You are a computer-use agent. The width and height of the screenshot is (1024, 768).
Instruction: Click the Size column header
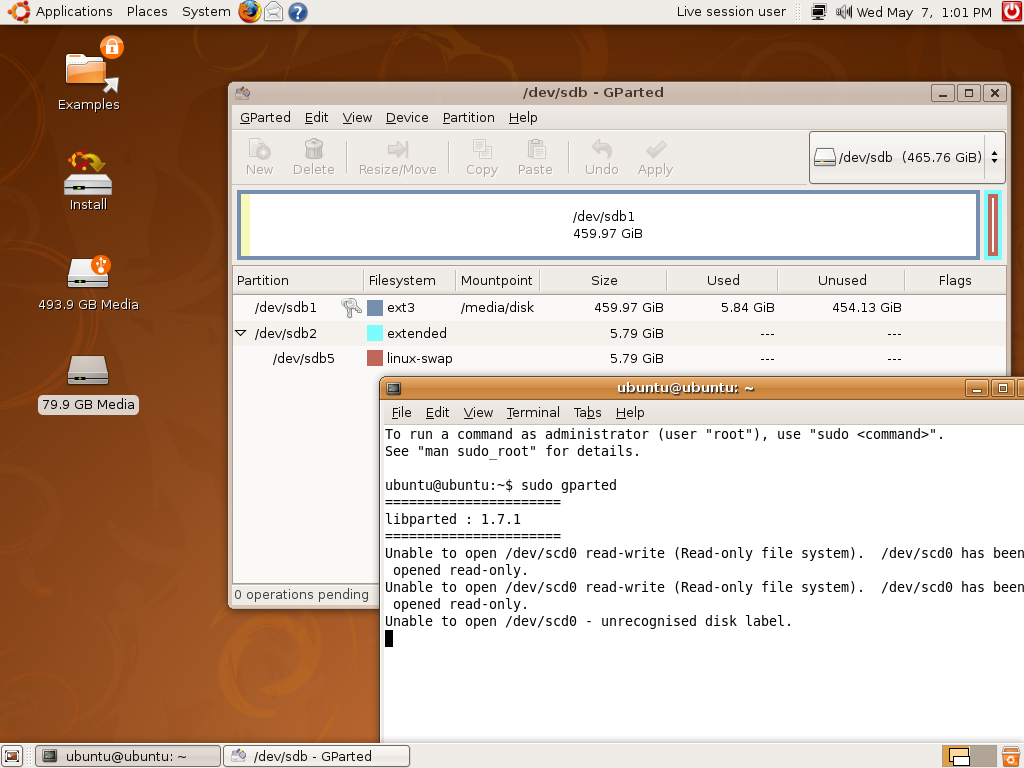click(x=603, y=280)
